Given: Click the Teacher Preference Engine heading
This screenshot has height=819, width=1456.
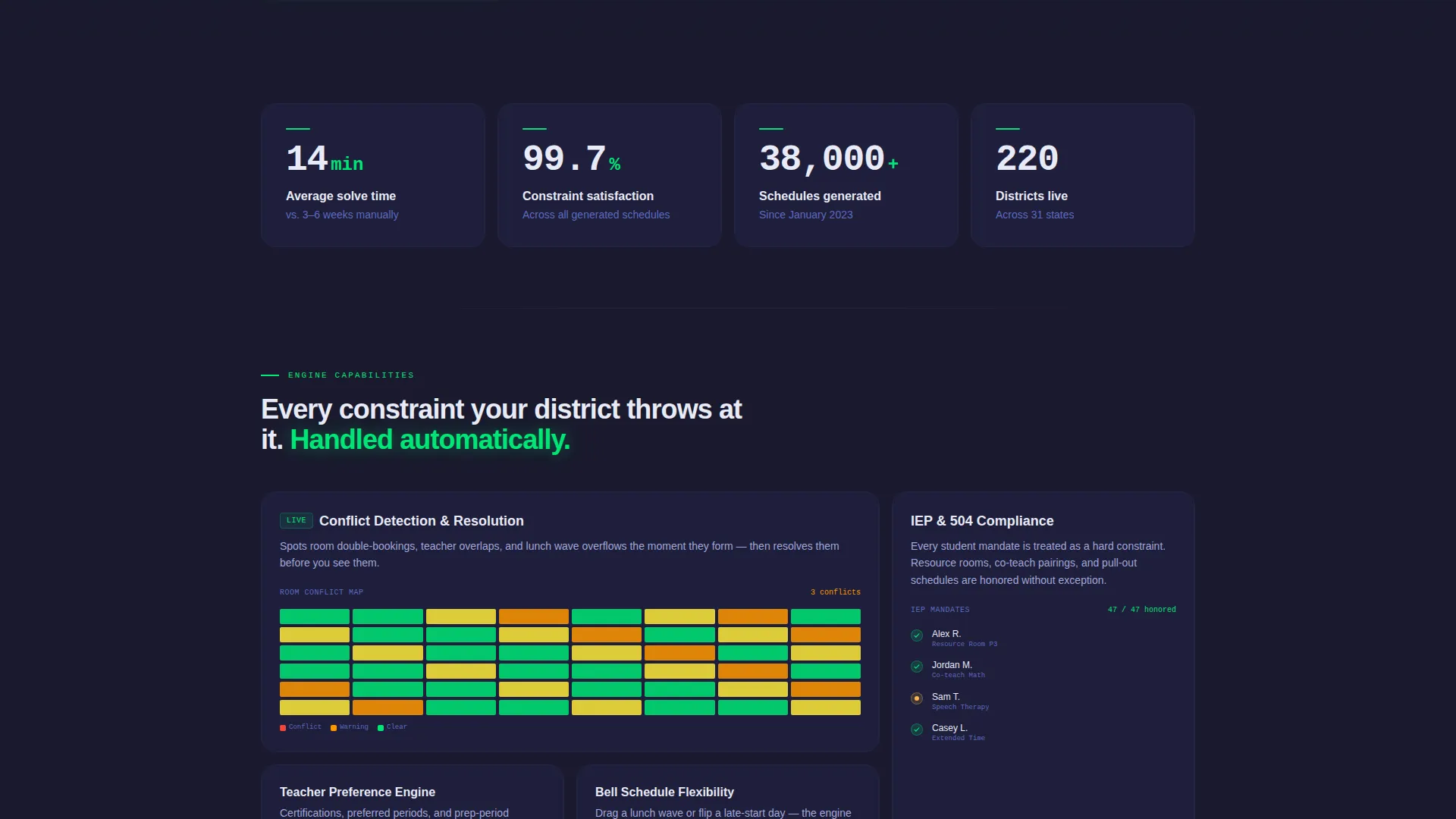Looking at the screenshot, I should pos(357,792).
